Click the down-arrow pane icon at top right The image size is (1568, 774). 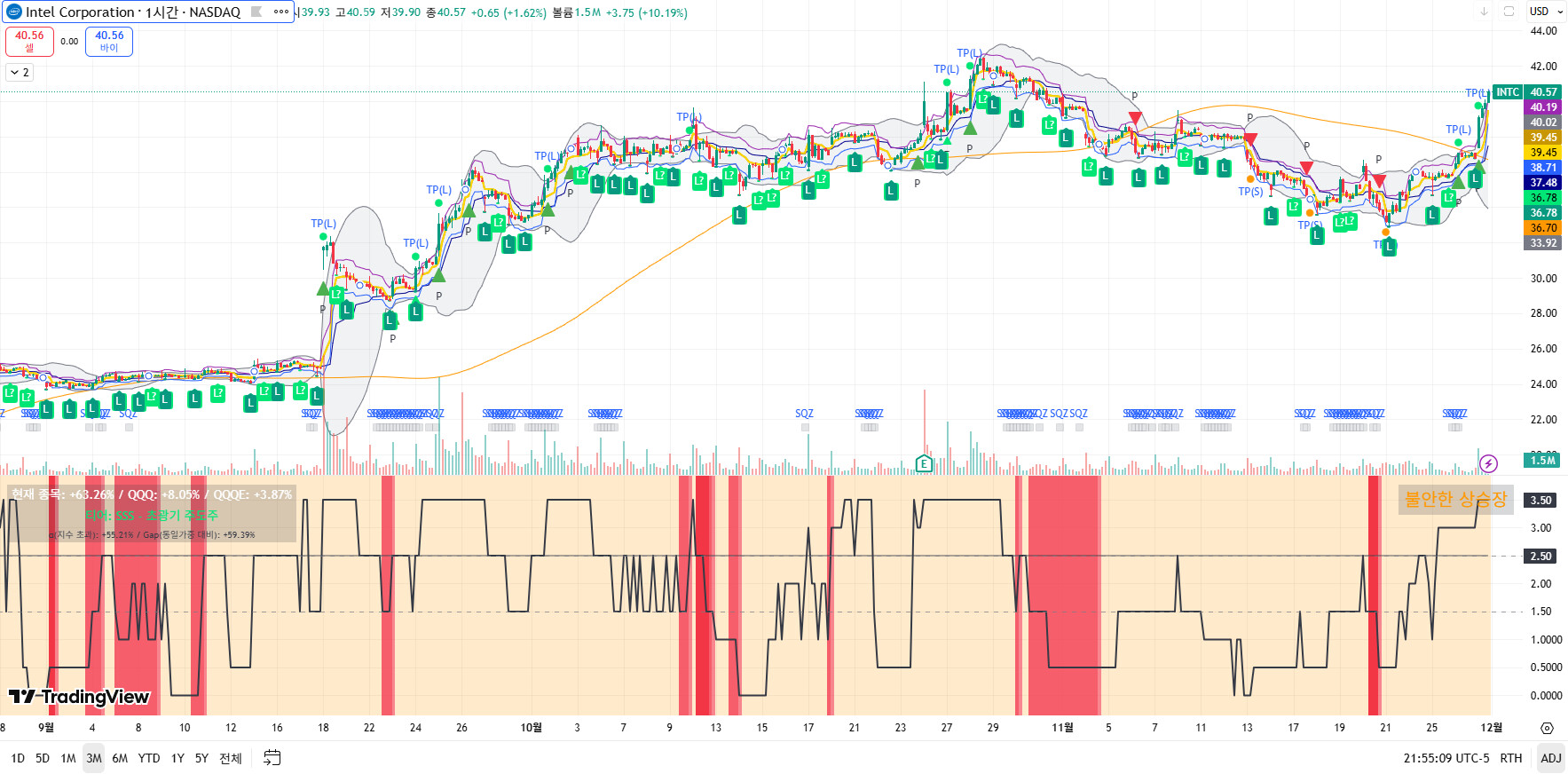coord(1484,12)
